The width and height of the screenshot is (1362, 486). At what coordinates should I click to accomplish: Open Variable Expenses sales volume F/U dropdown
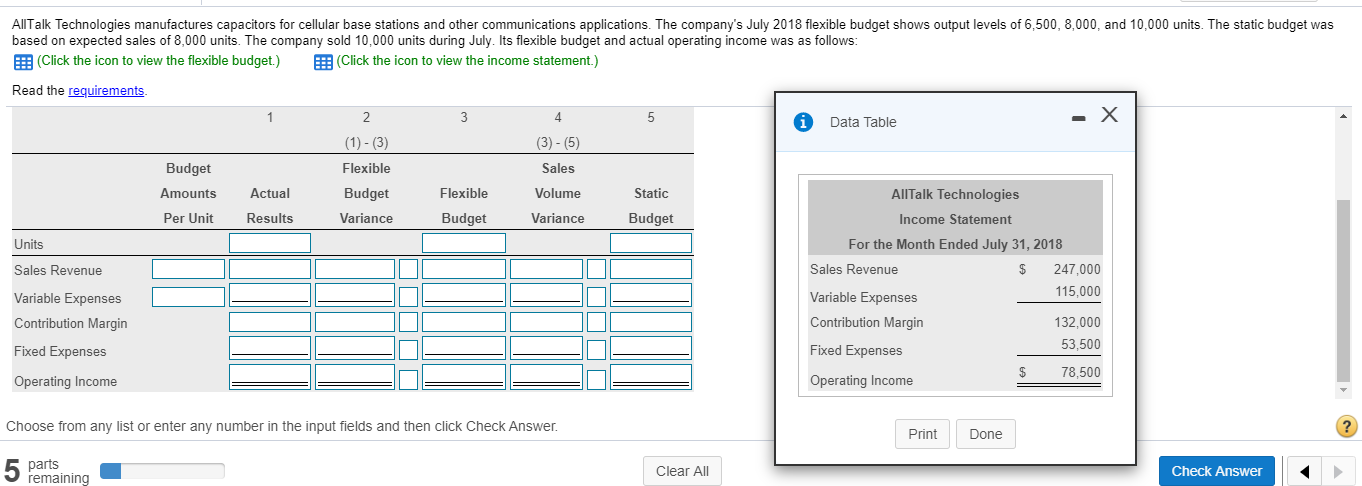(x=596, y=296)
